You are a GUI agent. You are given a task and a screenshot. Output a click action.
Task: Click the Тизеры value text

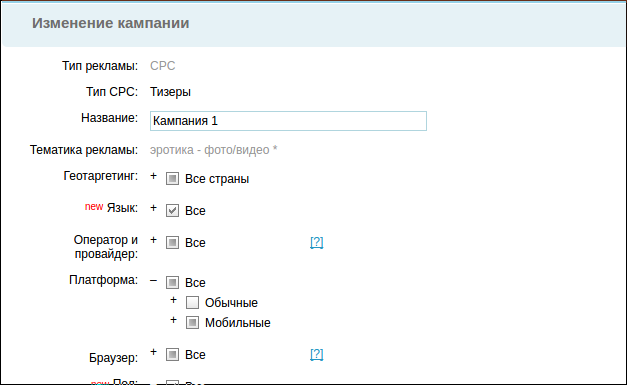[170, 92]
